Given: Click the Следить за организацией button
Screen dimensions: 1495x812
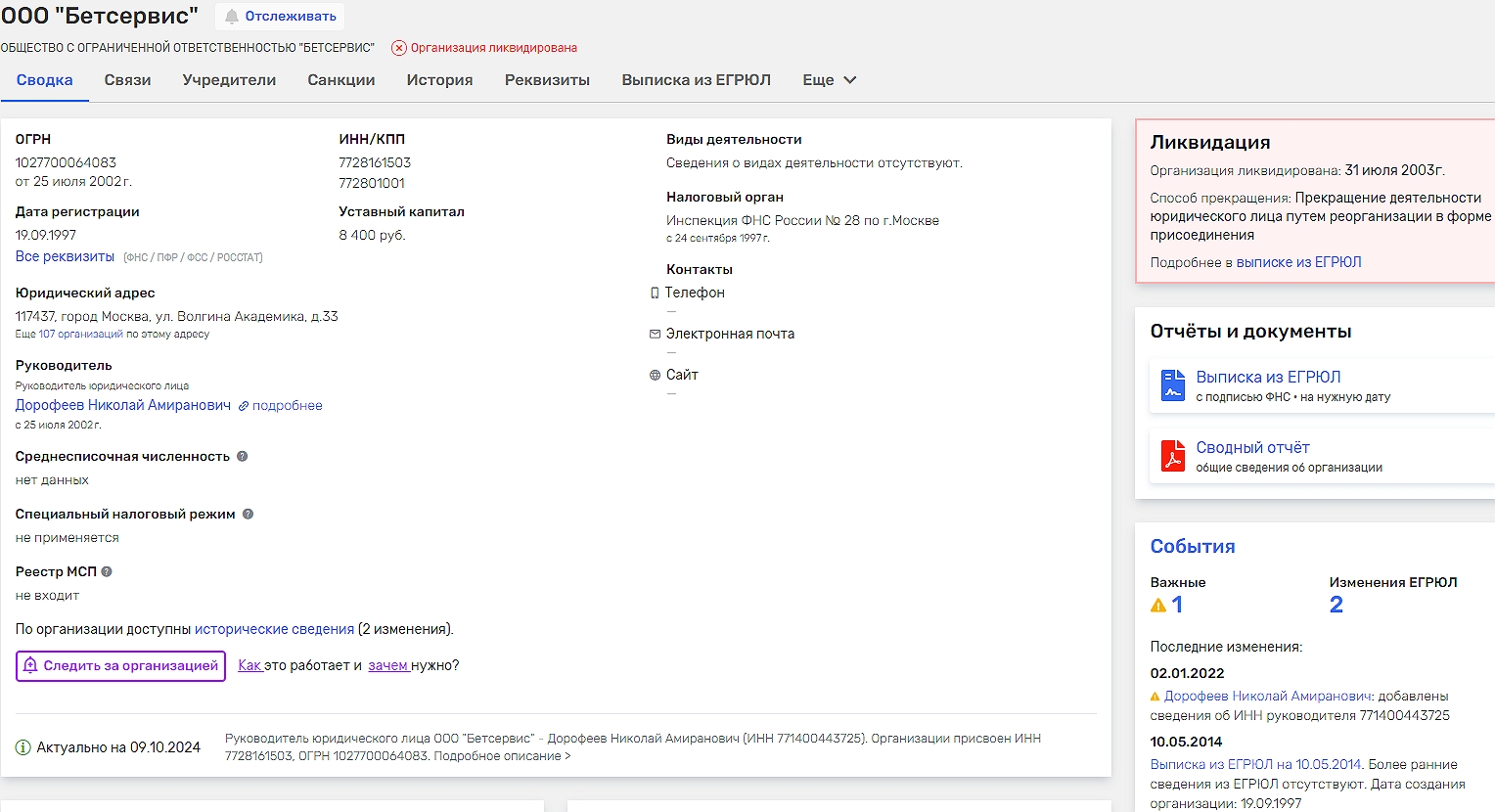Looking at the screenshot, I should coord(121,666).
